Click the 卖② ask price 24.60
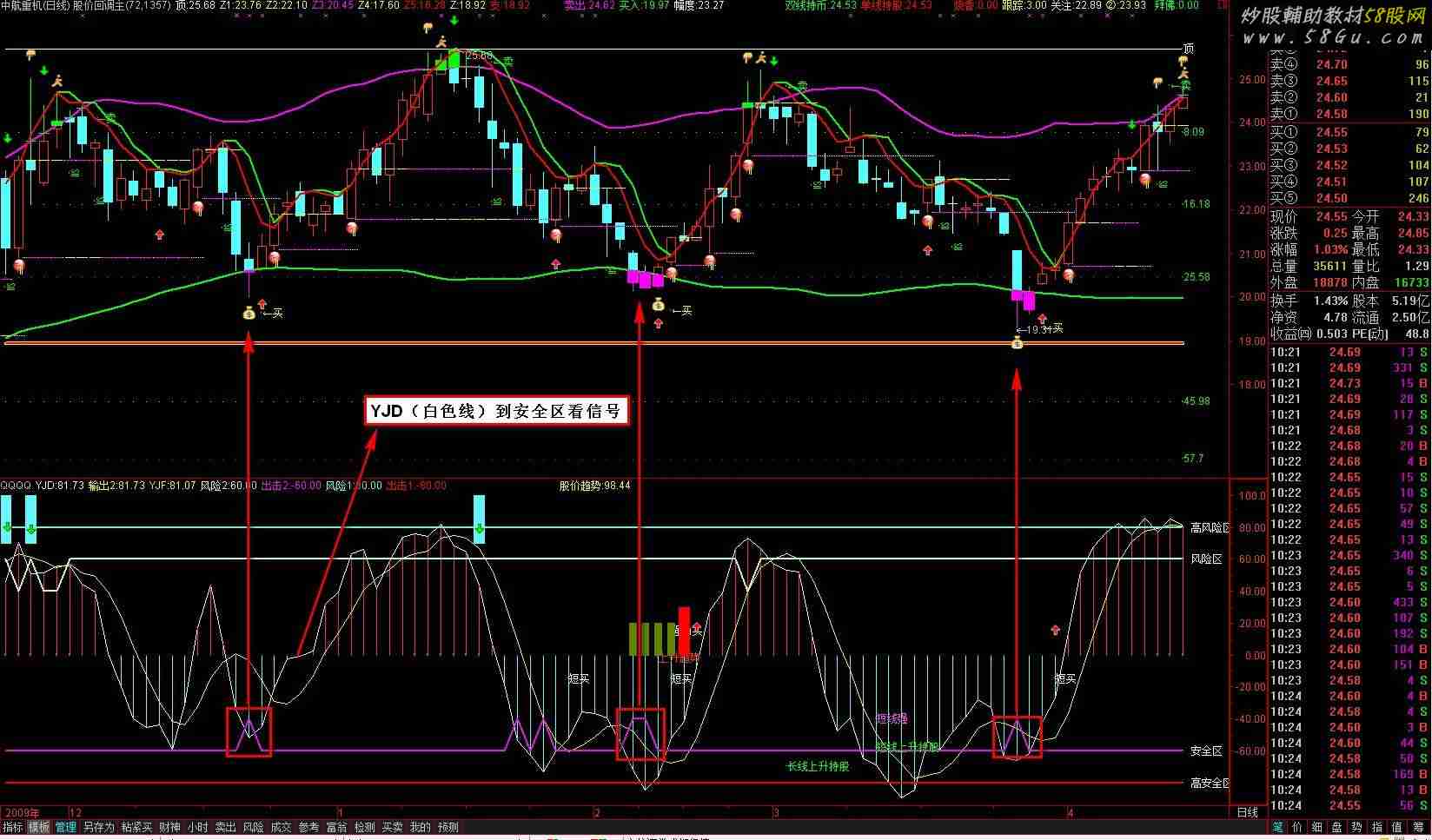Screen dimensions: 1432x840 pyautogui.click(x=1332, y=97)
